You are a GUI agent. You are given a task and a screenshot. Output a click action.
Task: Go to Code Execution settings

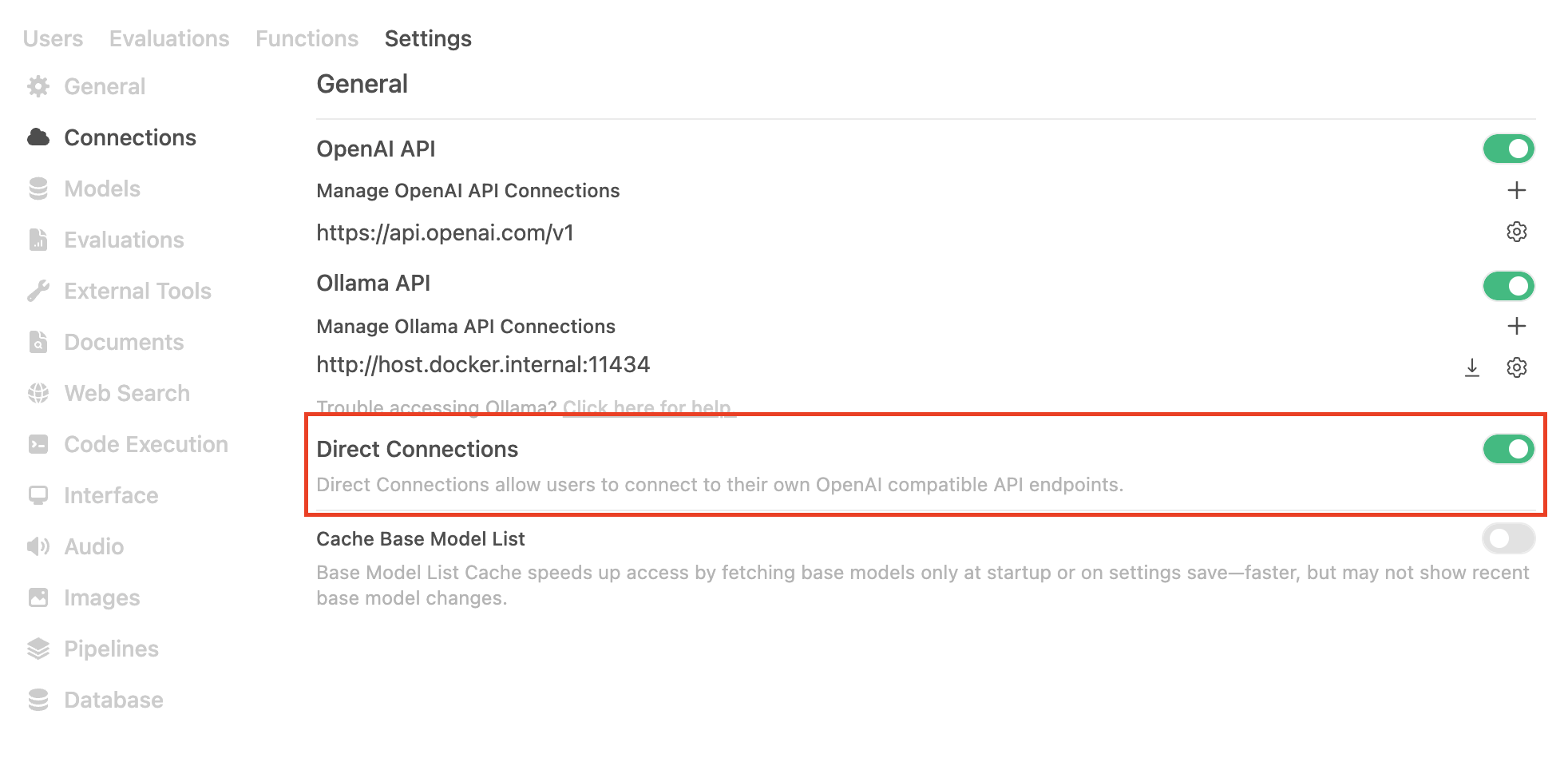point(145,444)
